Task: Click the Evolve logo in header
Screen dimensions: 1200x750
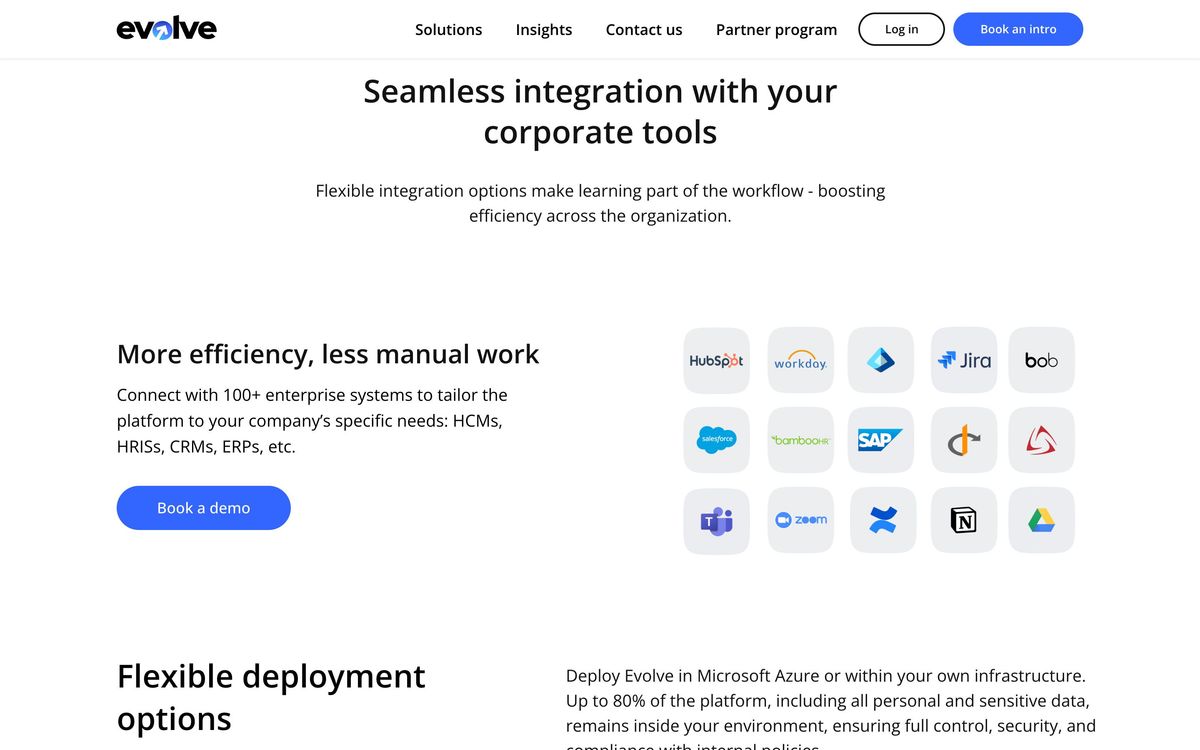Action: tap(166, 28)
